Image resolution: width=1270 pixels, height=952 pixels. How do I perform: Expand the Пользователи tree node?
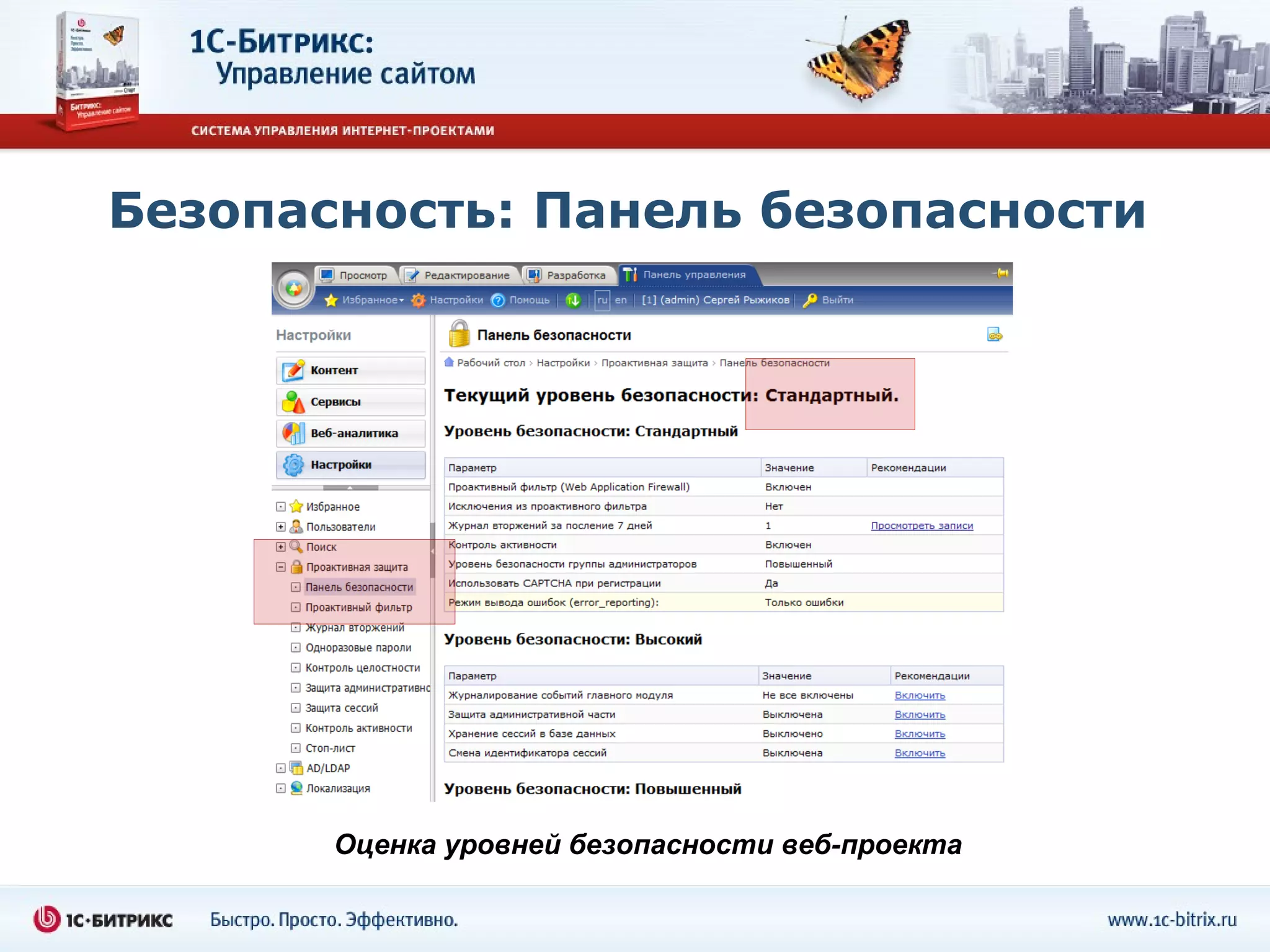tap(281, 527)
